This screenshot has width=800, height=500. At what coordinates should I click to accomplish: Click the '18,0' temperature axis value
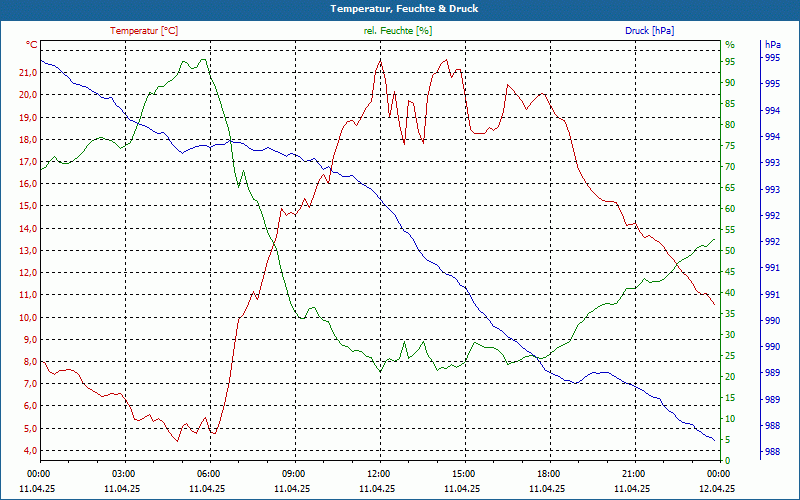pos(28,139)
